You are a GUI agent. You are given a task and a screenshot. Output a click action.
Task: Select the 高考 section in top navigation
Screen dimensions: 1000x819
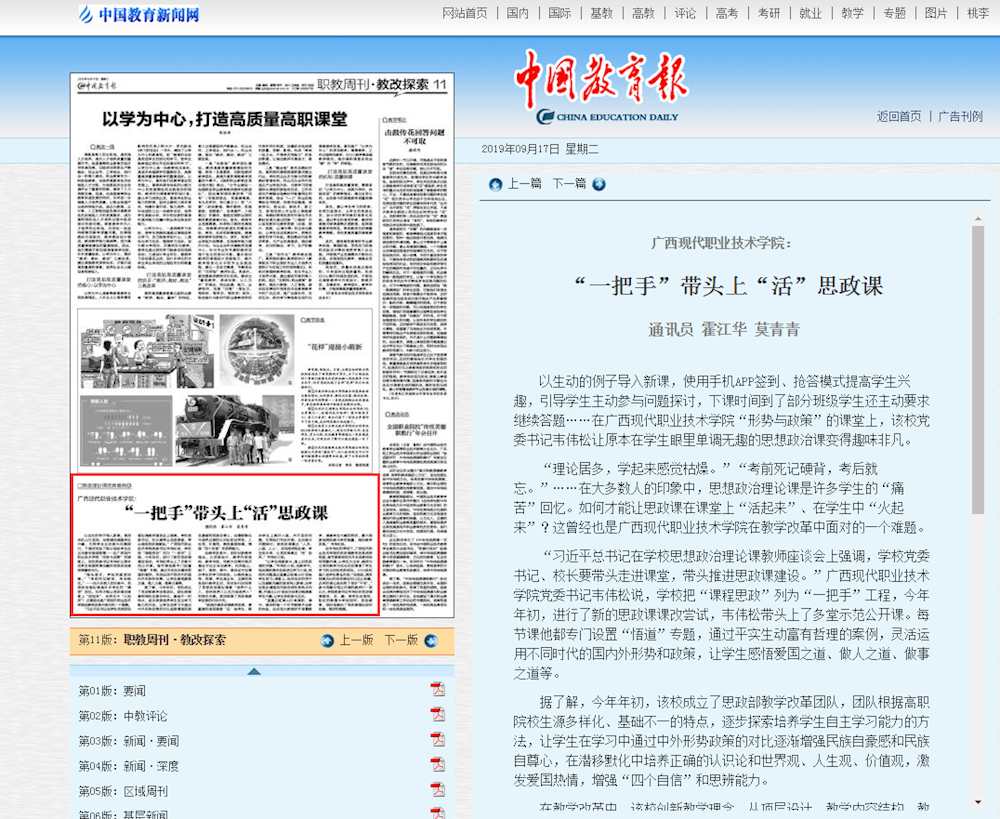pyautogui.click(x=727, y=13)
